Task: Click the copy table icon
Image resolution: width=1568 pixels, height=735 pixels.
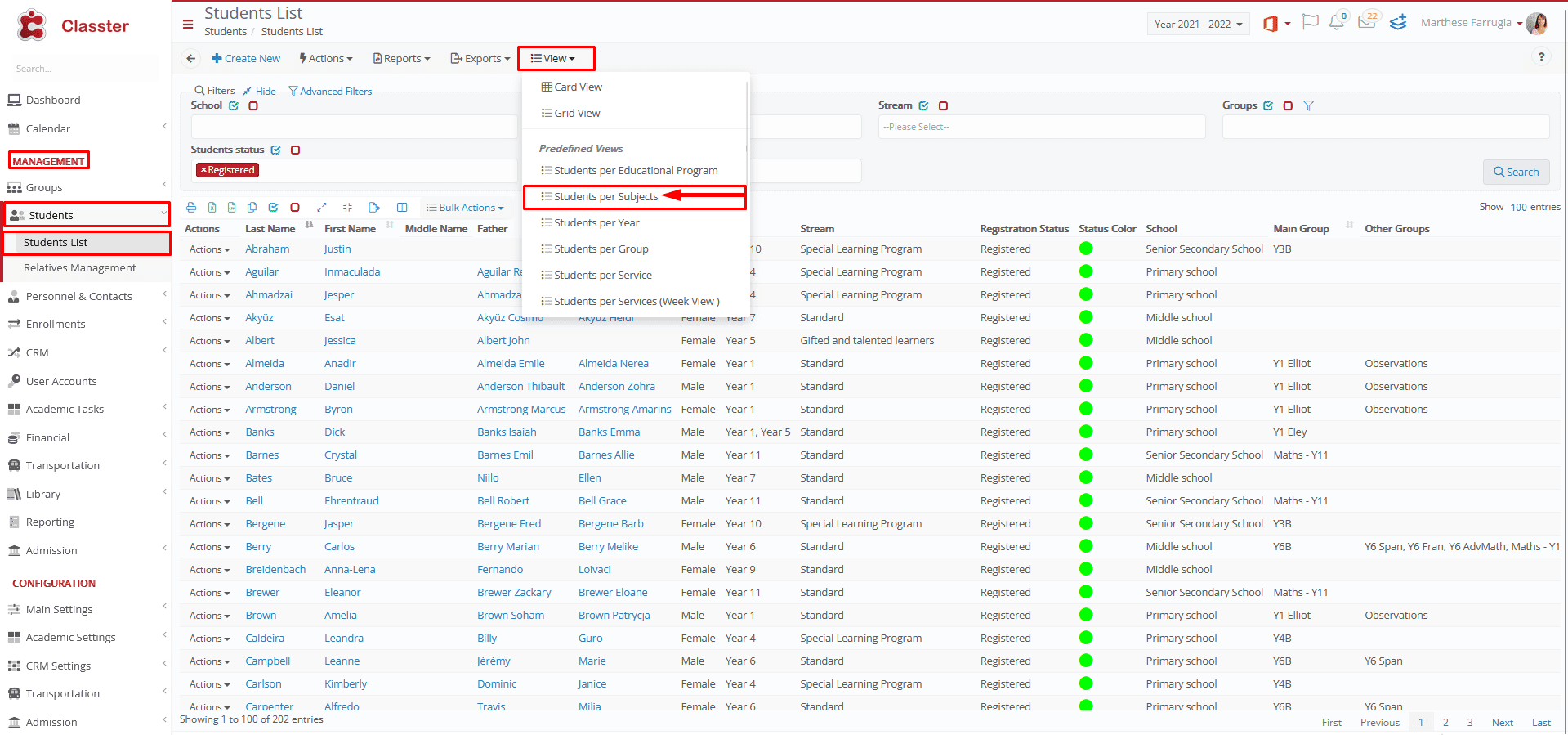Action: (x=252, y=208)
